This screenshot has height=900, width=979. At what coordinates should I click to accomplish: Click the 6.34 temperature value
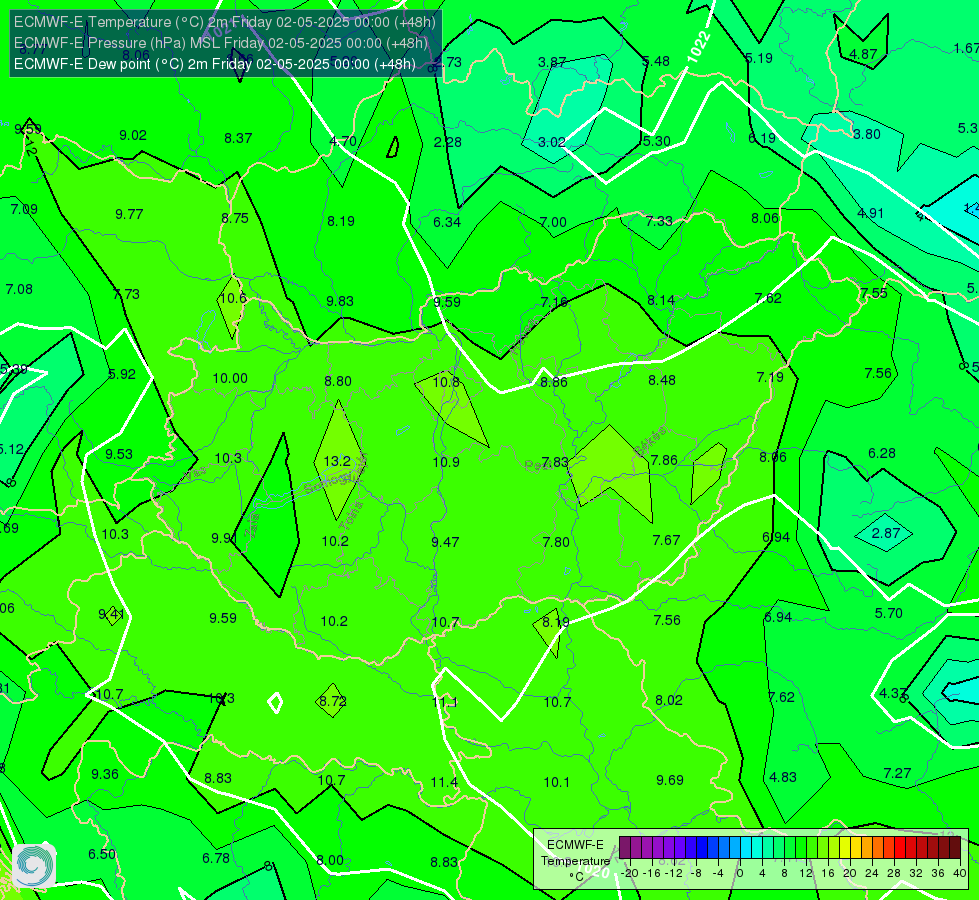point(447,222)
